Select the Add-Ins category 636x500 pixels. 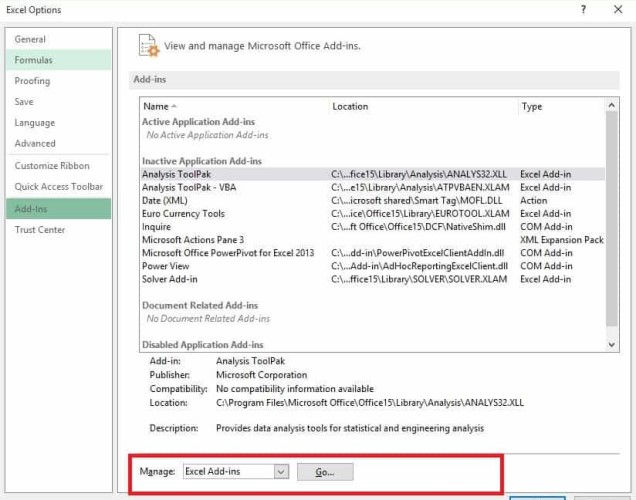pyautogui.click(x=58, y=209)
